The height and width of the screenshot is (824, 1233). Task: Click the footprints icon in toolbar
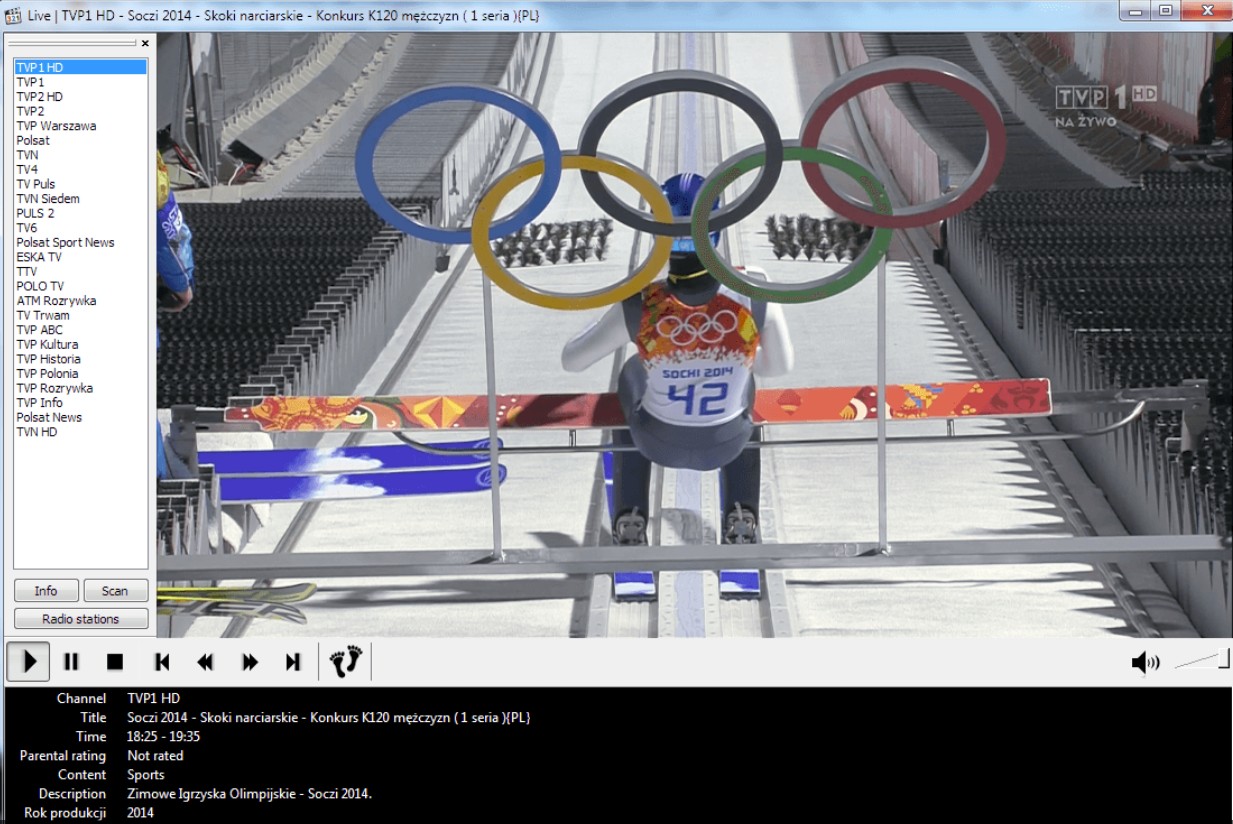[x=345, y=661]
